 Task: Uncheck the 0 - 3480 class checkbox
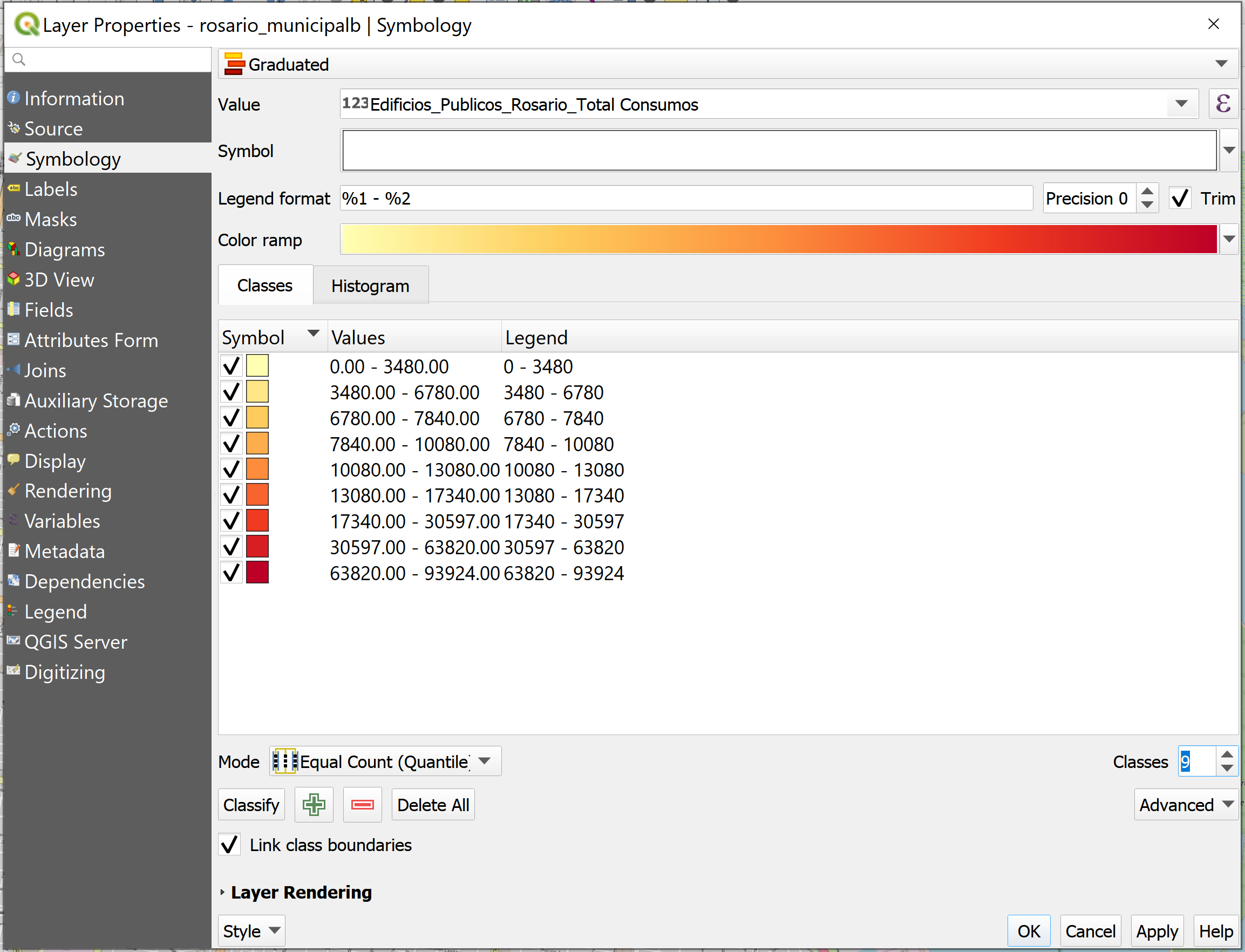231,366
